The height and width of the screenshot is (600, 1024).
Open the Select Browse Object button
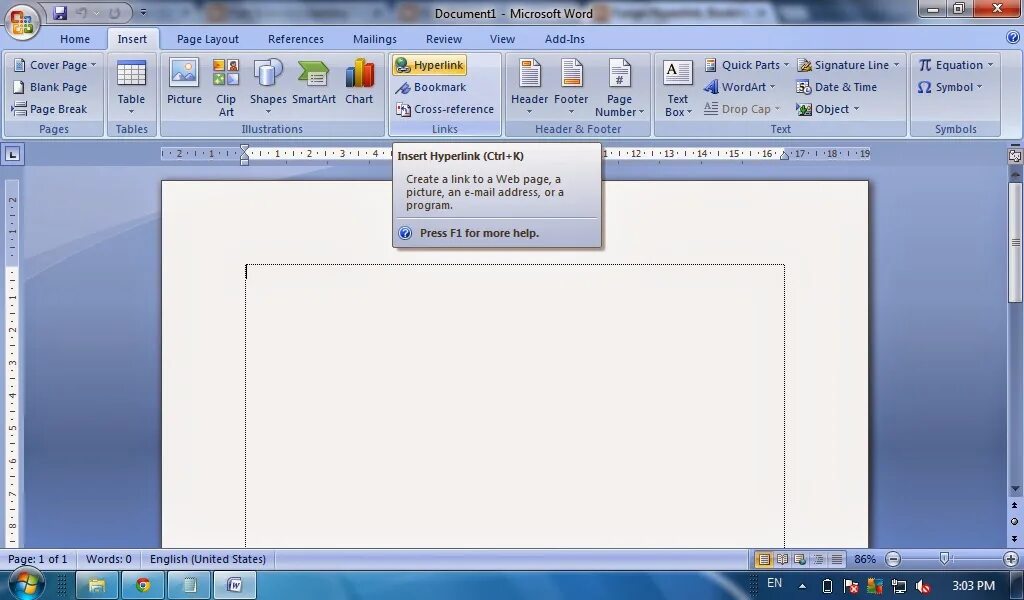(1014, 521)
